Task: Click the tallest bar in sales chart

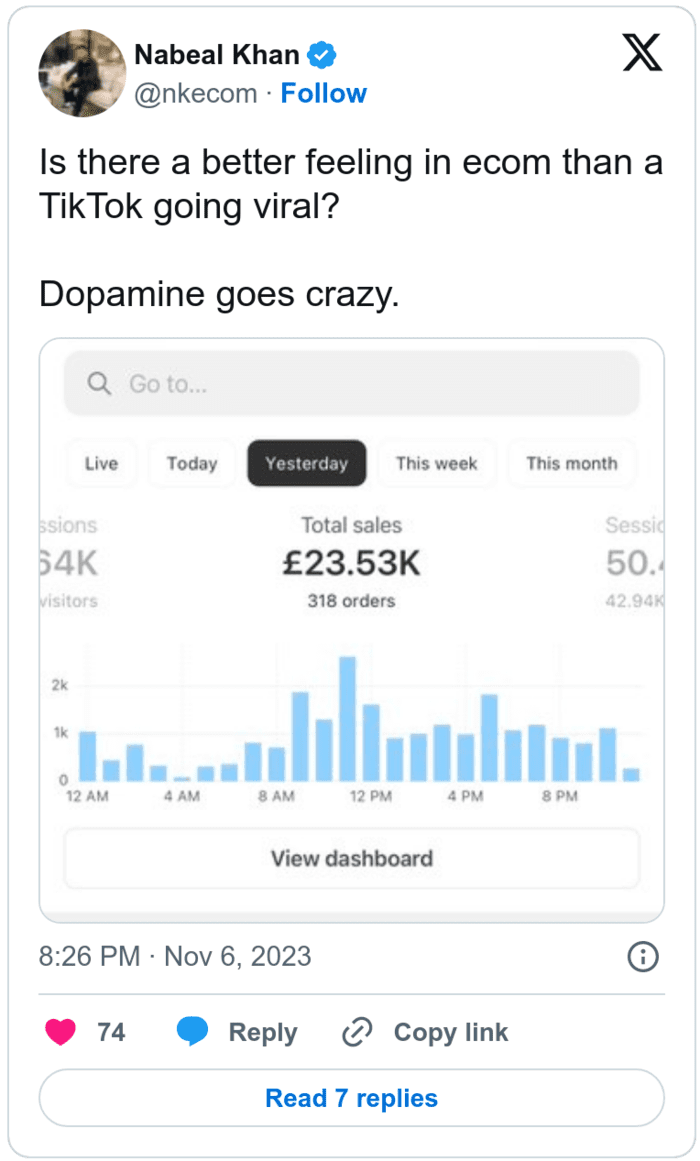Action: (347, 718)
